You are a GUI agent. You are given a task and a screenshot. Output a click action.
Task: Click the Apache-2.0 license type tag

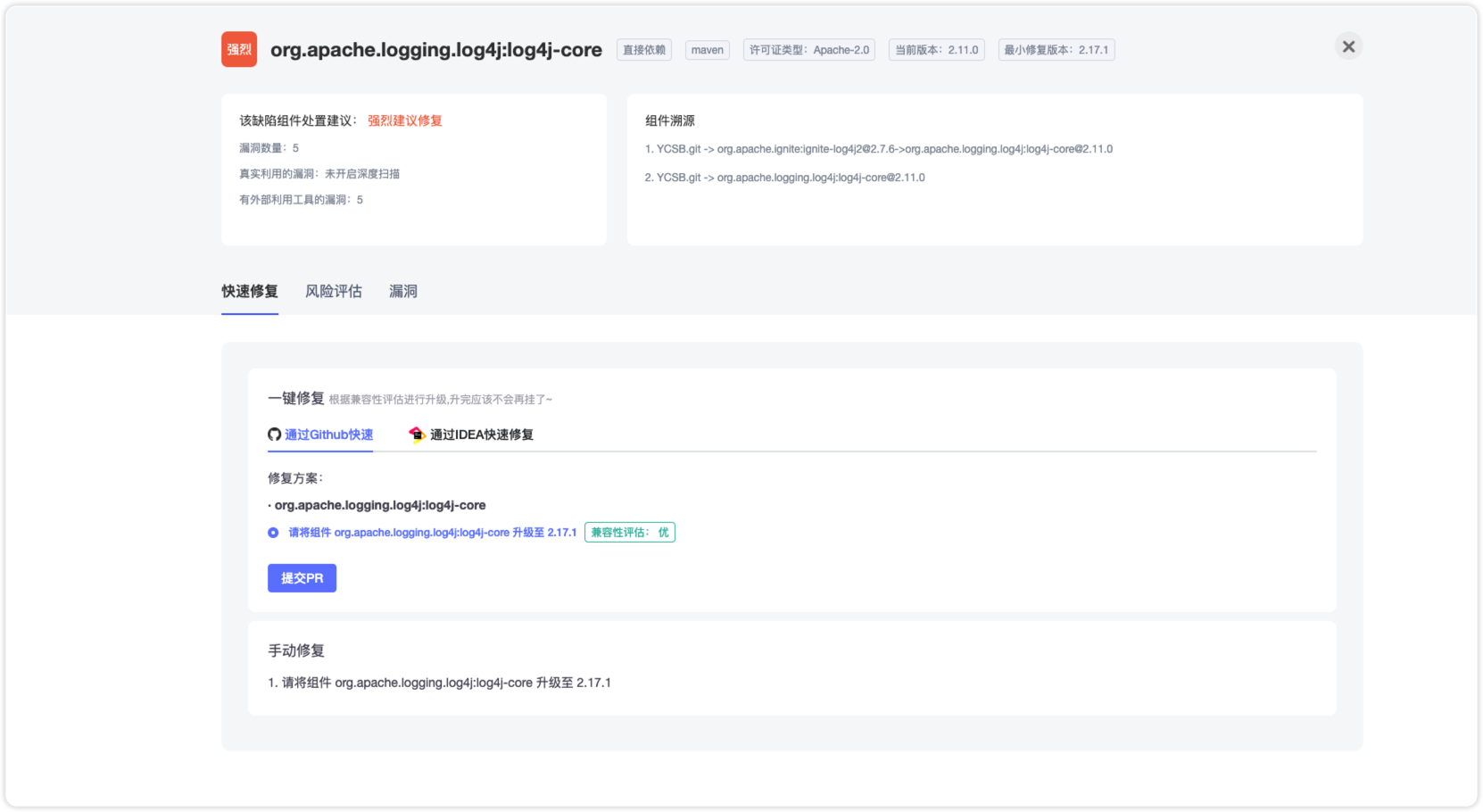(x=809, y=50)
